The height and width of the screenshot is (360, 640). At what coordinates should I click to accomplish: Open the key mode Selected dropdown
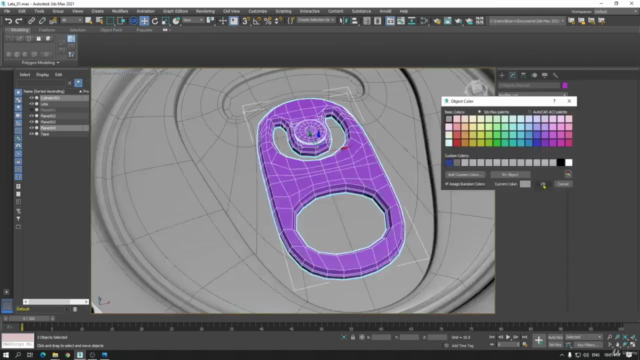click(583, 337)
